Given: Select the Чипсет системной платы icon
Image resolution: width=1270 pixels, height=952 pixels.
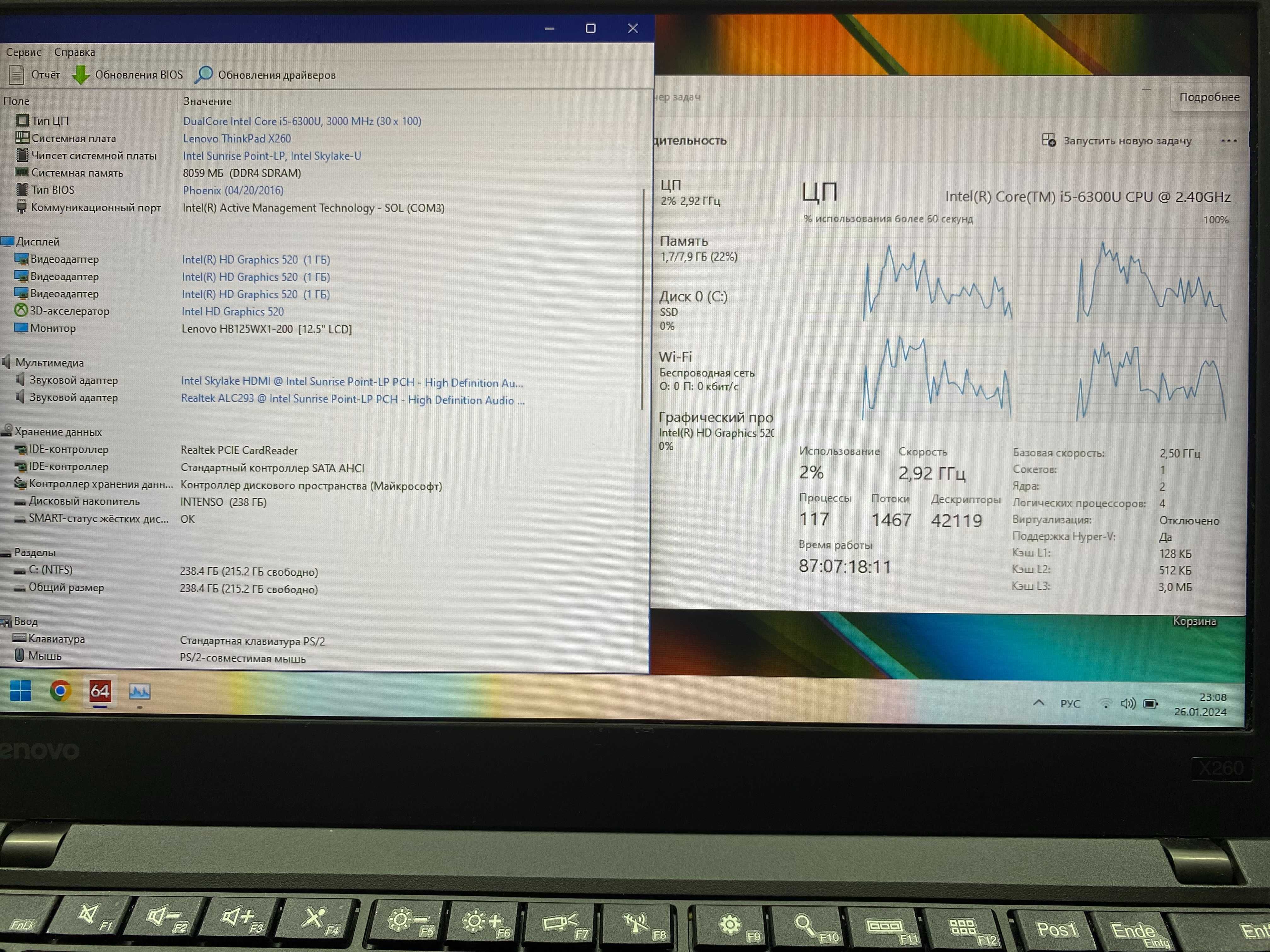Looking at the screenshot, I should (22, 155).
